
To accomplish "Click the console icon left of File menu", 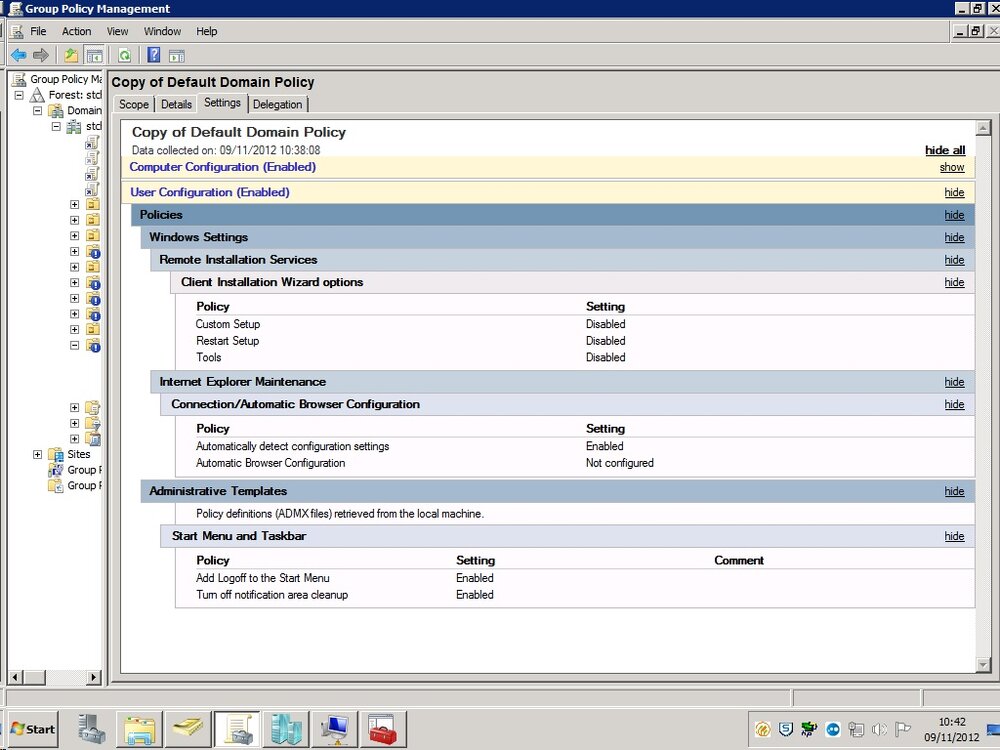I will 17,31.
